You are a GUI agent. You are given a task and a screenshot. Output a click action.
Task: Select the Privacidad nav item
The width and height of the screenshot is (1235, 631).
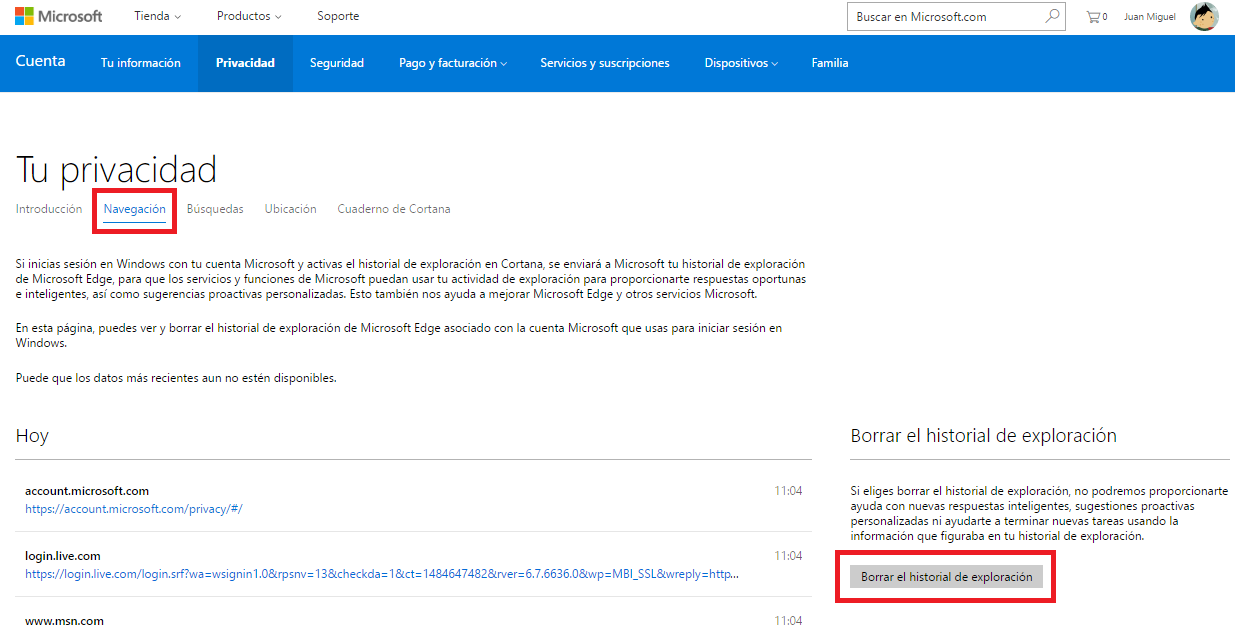click(245, 63)
